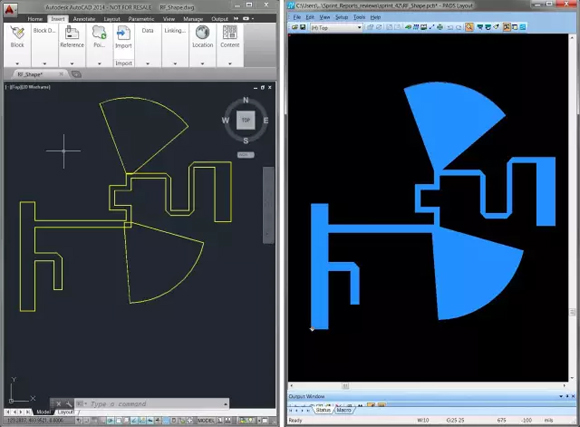The image size is (580, 427).
Task: Expand the command line history arrow
Action: click(225, 404)
